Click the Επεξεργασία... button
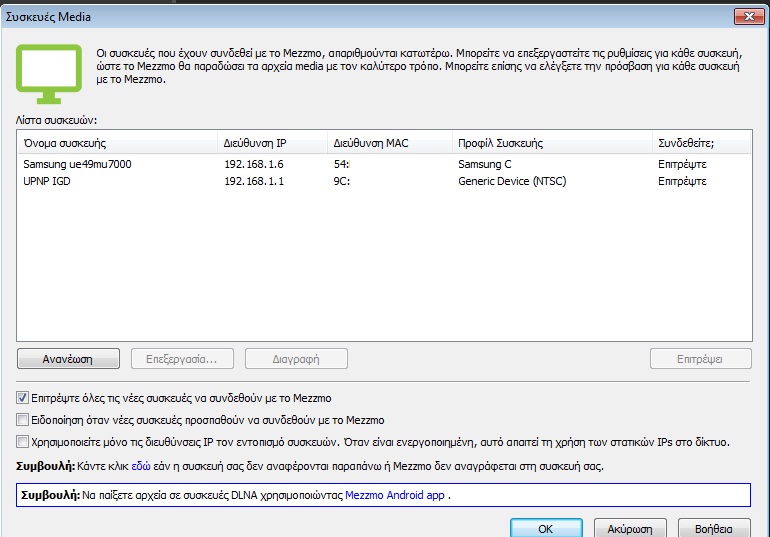The height and width of the screenshot is (537, 770). click(182, 359)
